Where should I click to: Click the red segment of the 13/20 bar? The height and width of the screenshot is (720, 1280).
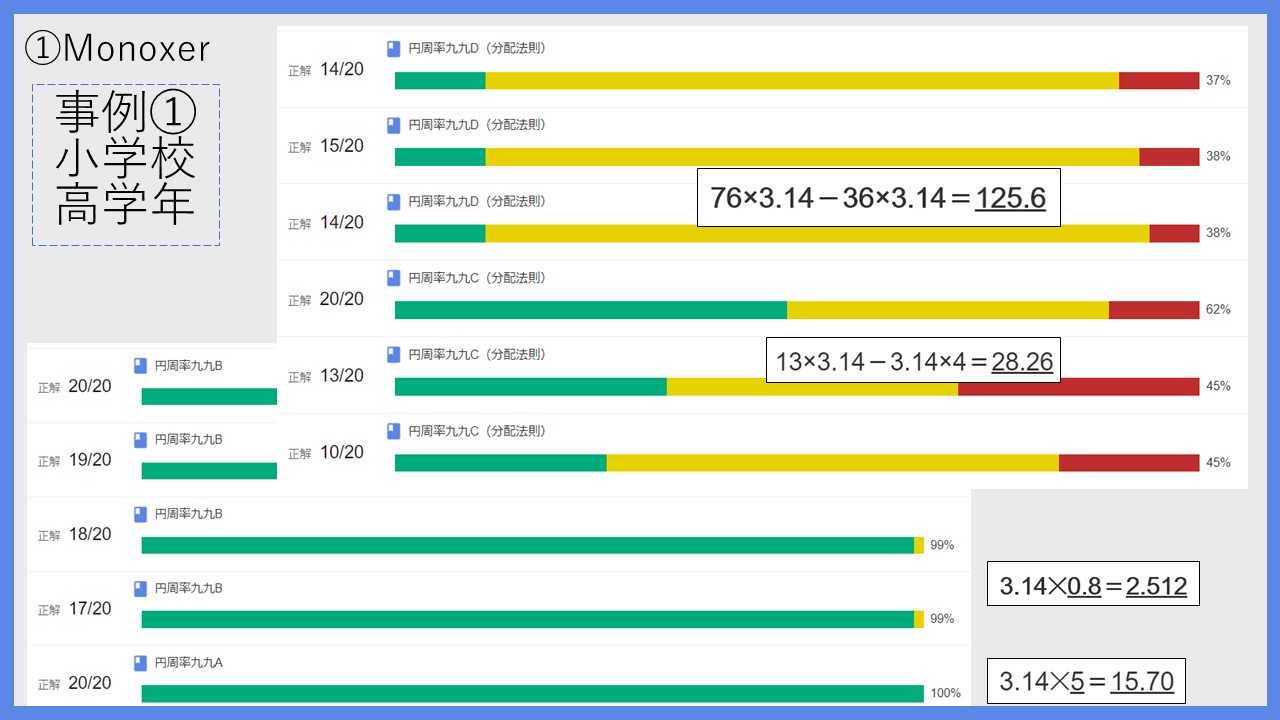click(1079, 386)
